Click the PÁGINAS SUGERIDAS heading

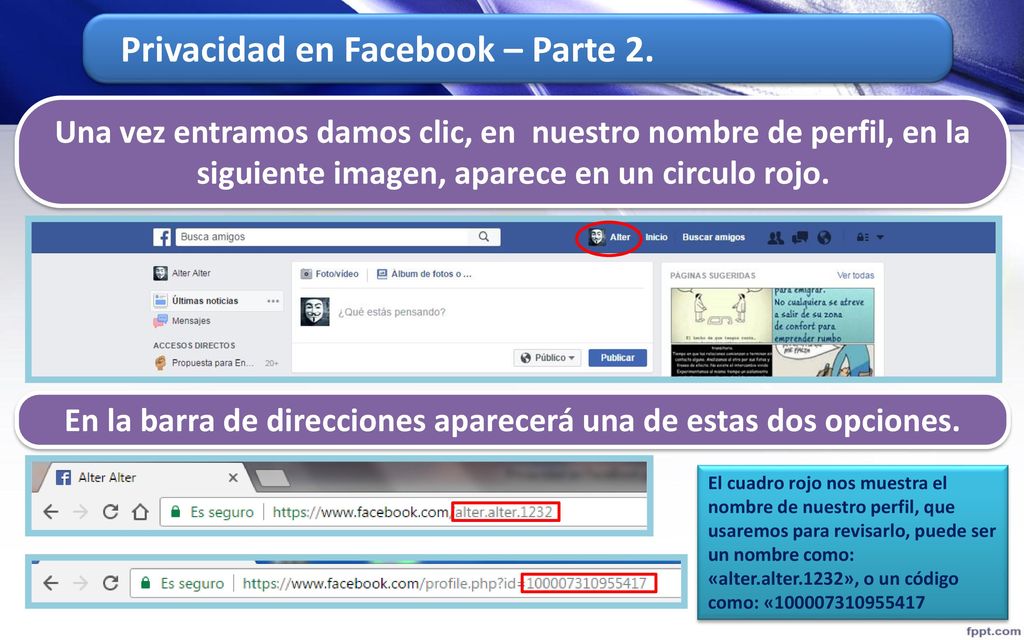click(712, 276)
